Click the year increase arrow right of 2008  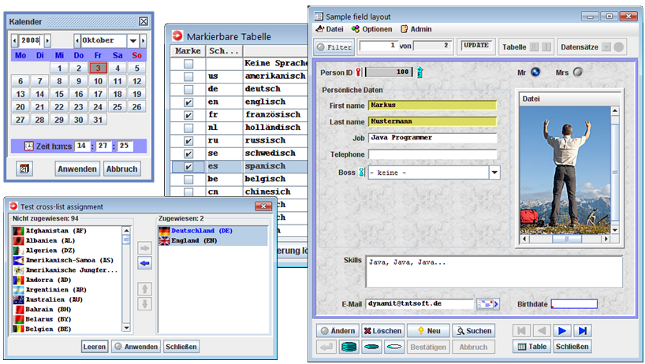47,41
